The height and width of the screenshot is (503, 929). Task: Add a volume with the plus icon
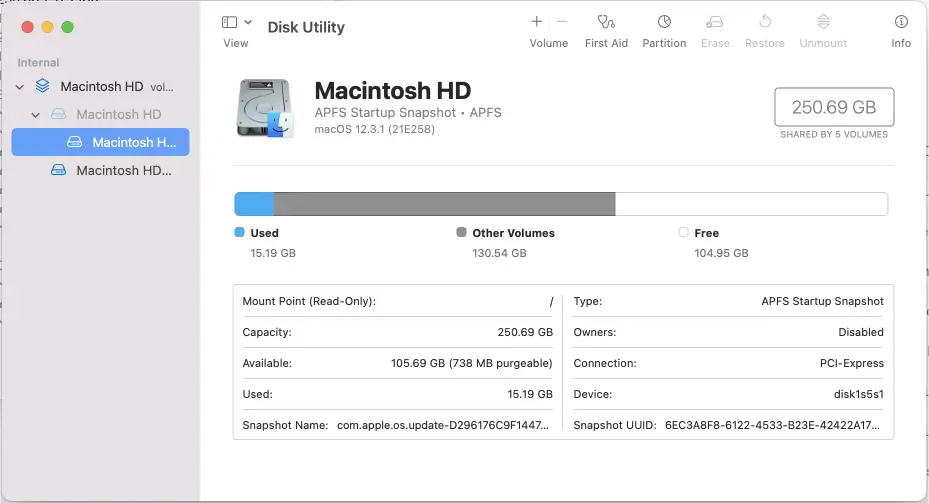[536, 22]
